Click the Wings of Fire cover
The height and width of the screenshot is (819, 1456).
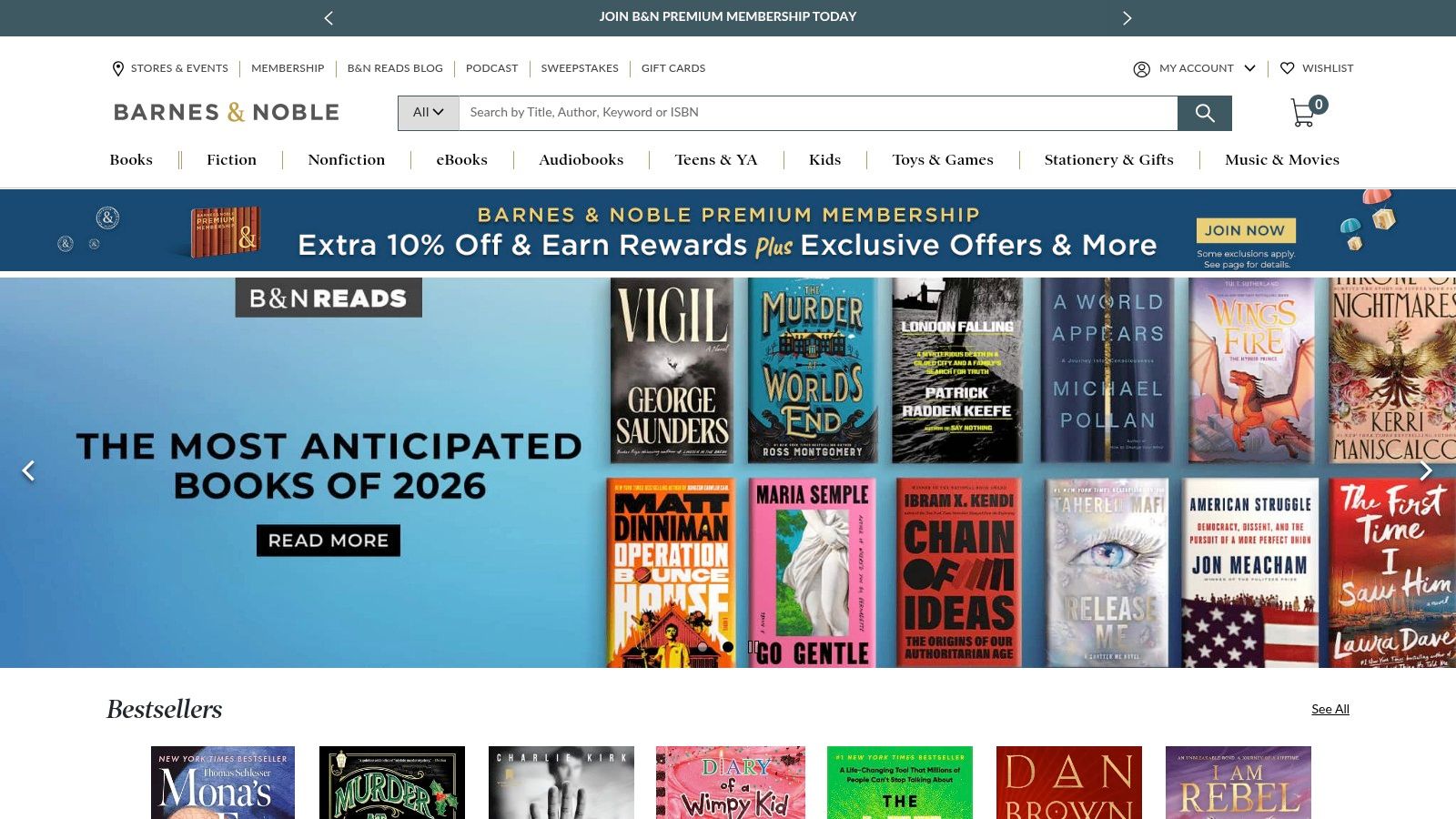1252,371
